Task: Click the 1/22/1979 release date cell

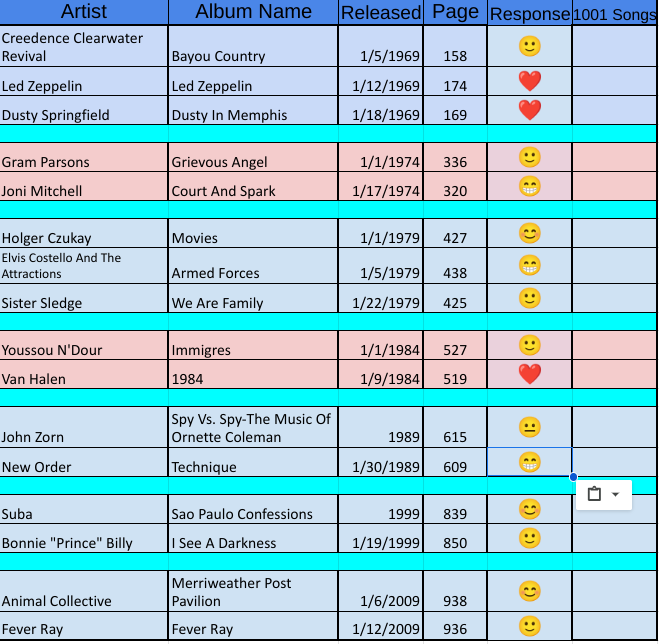Action: (x=381, y=298)
